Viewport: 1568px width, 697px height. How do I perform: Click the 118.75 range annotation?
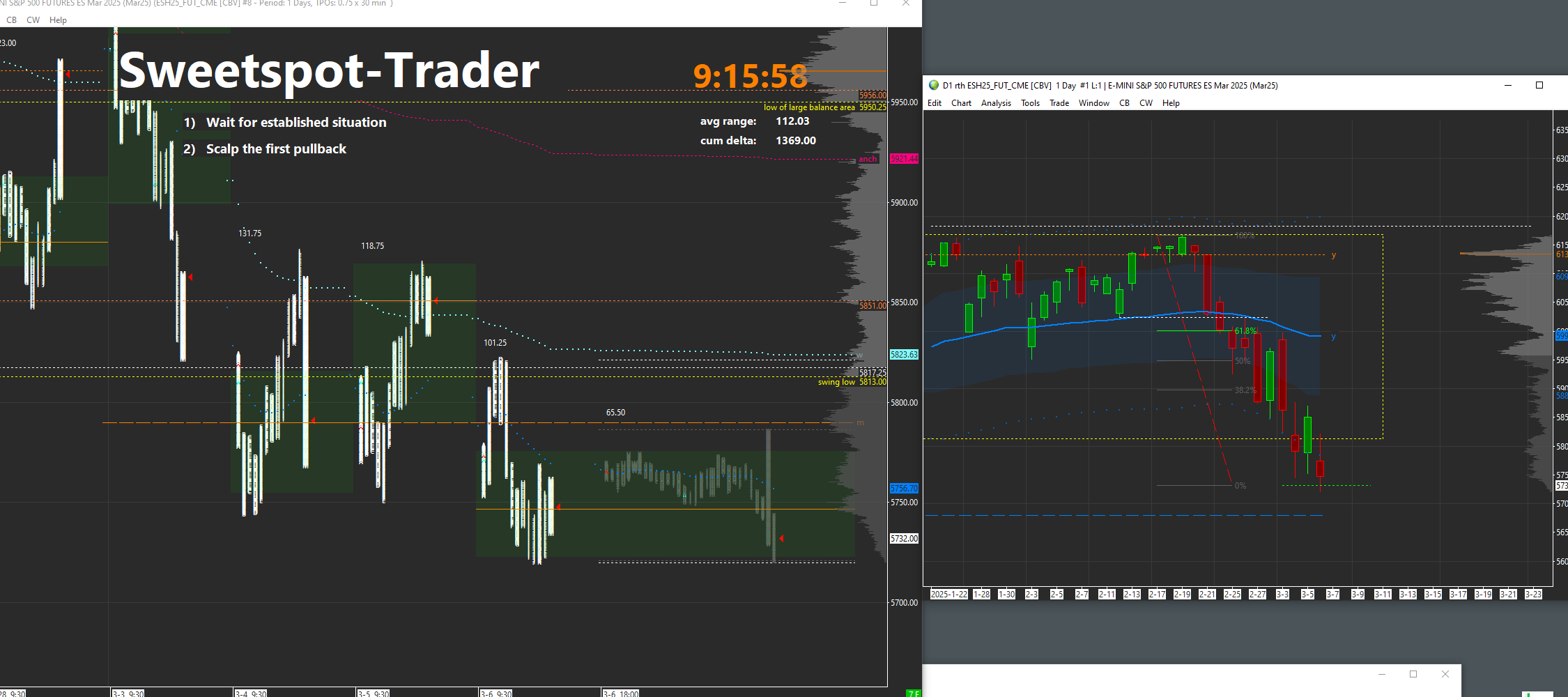[x=372, y=246]
